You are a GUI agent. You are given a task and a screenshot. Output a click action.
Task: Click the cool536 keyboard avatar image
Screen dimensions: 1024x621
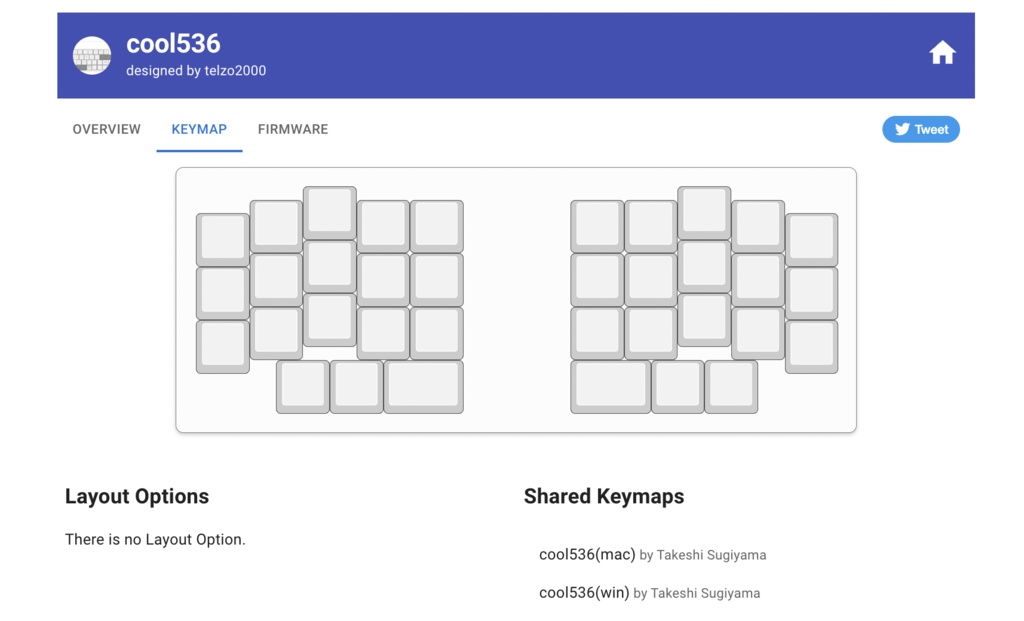pyautogui.click(x=92, y=56)
